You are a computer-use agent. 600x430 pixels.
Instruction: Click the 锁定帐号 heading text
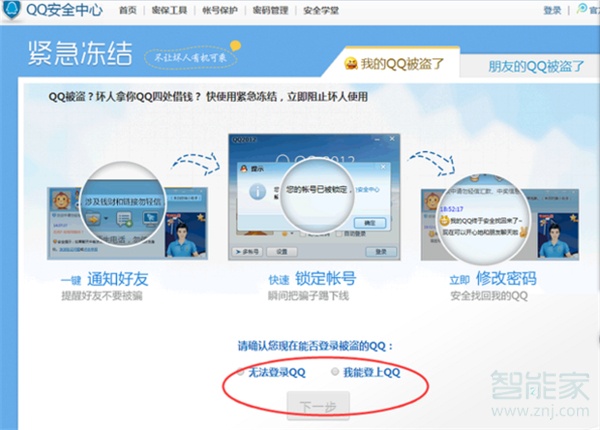click(325, 279)
